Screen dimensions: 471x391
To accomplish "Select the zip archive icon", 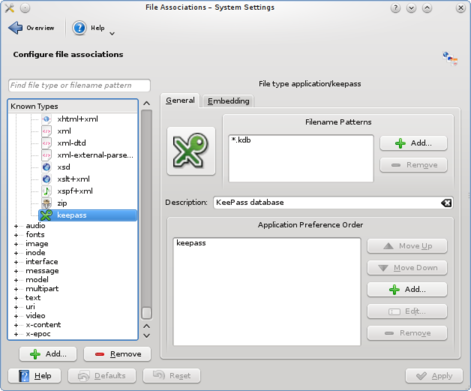I will (47, 203).
